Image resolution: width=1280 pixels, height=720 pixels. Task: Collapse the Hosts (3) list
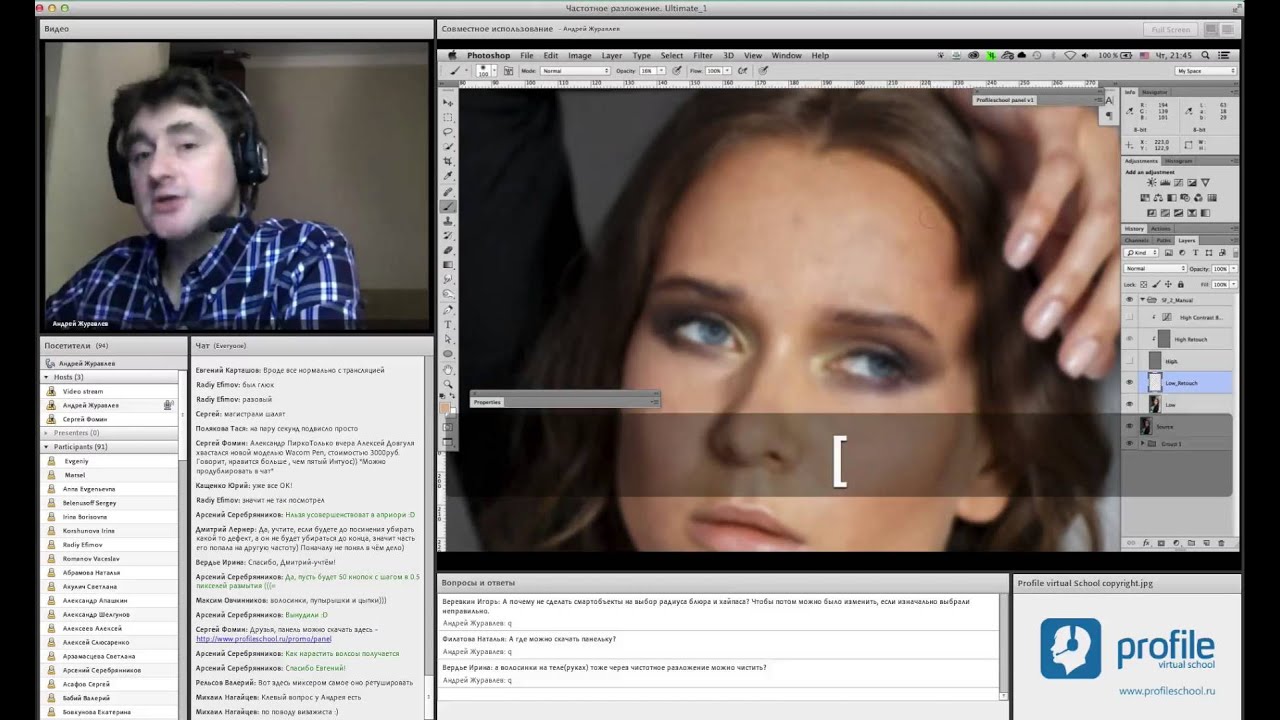(47, 377)
